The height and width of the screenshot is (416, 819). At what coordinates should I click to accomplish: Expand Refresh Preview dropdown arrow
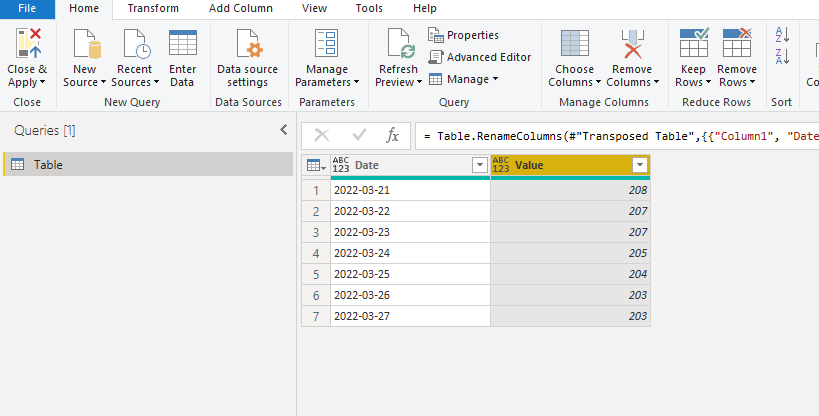pyautogui.click(x=419, y=83)
